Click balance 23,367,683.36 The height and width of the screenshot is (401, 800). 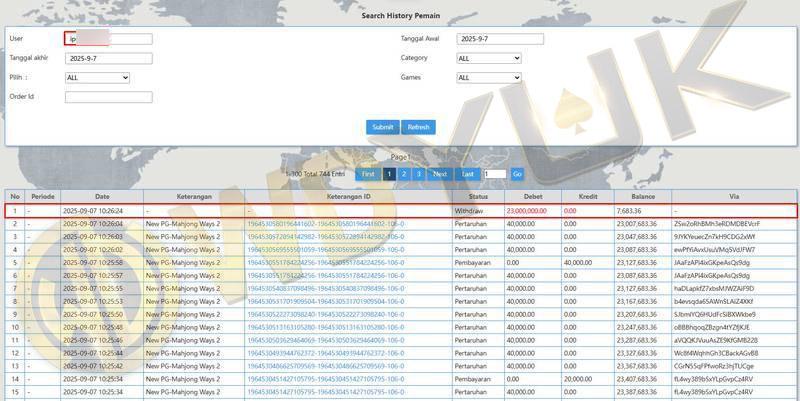click(x=637, y=366)
